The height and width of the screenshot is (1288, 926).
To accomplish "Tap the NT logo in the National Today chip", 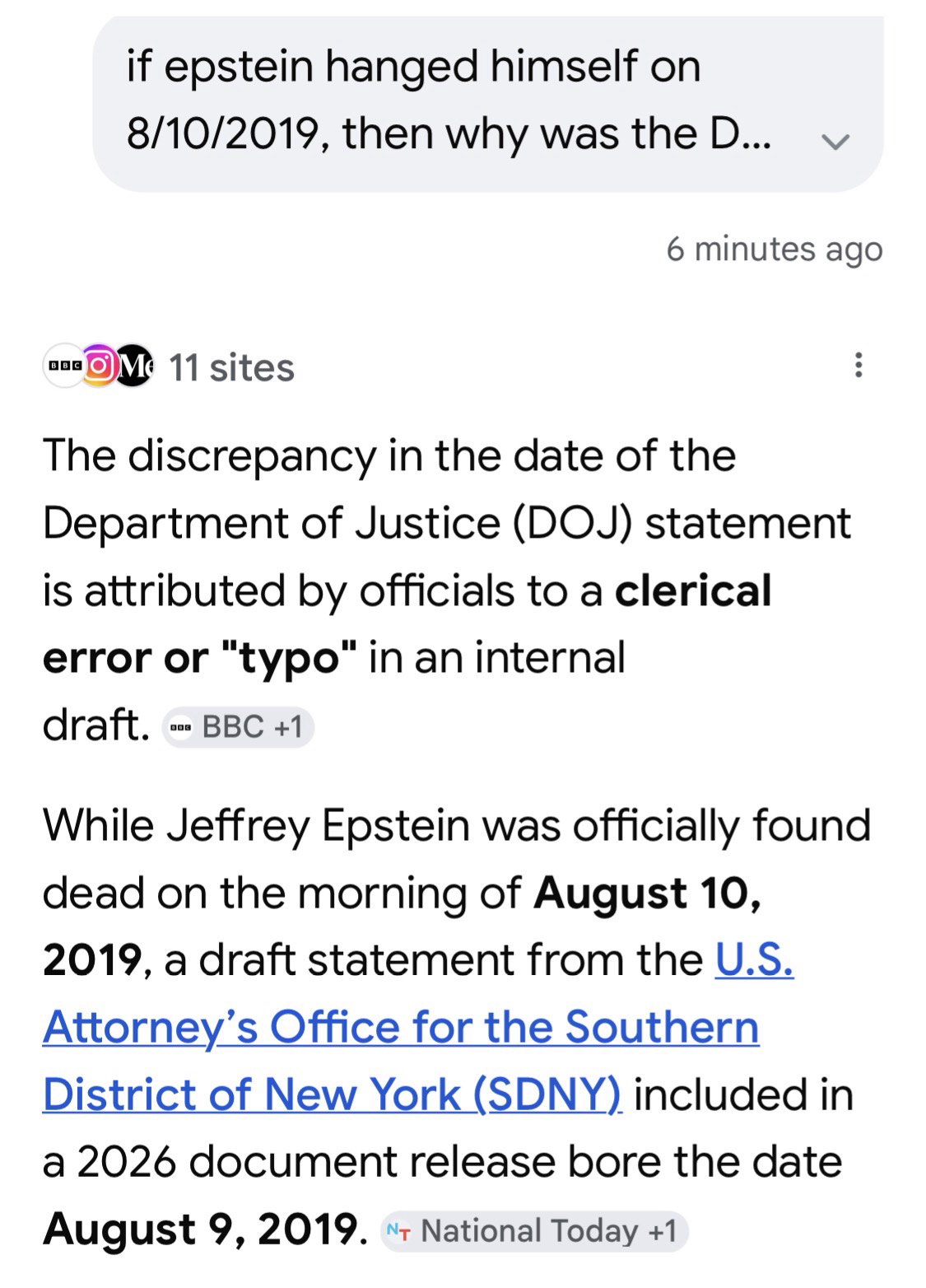I will (398, 1230).
